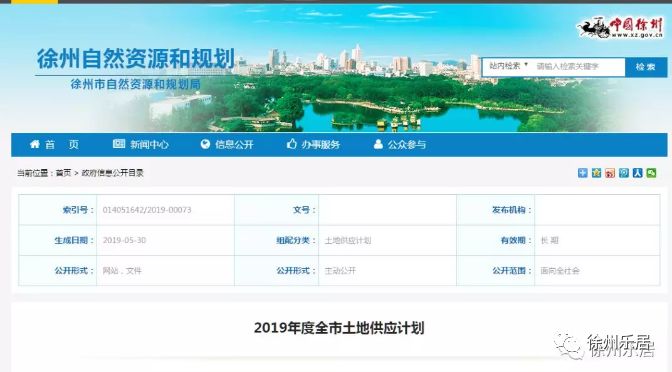The width and height of the screenshot is (672, 372).
Task: Share via Tencent Weibo icon
Action: (624, 173)
